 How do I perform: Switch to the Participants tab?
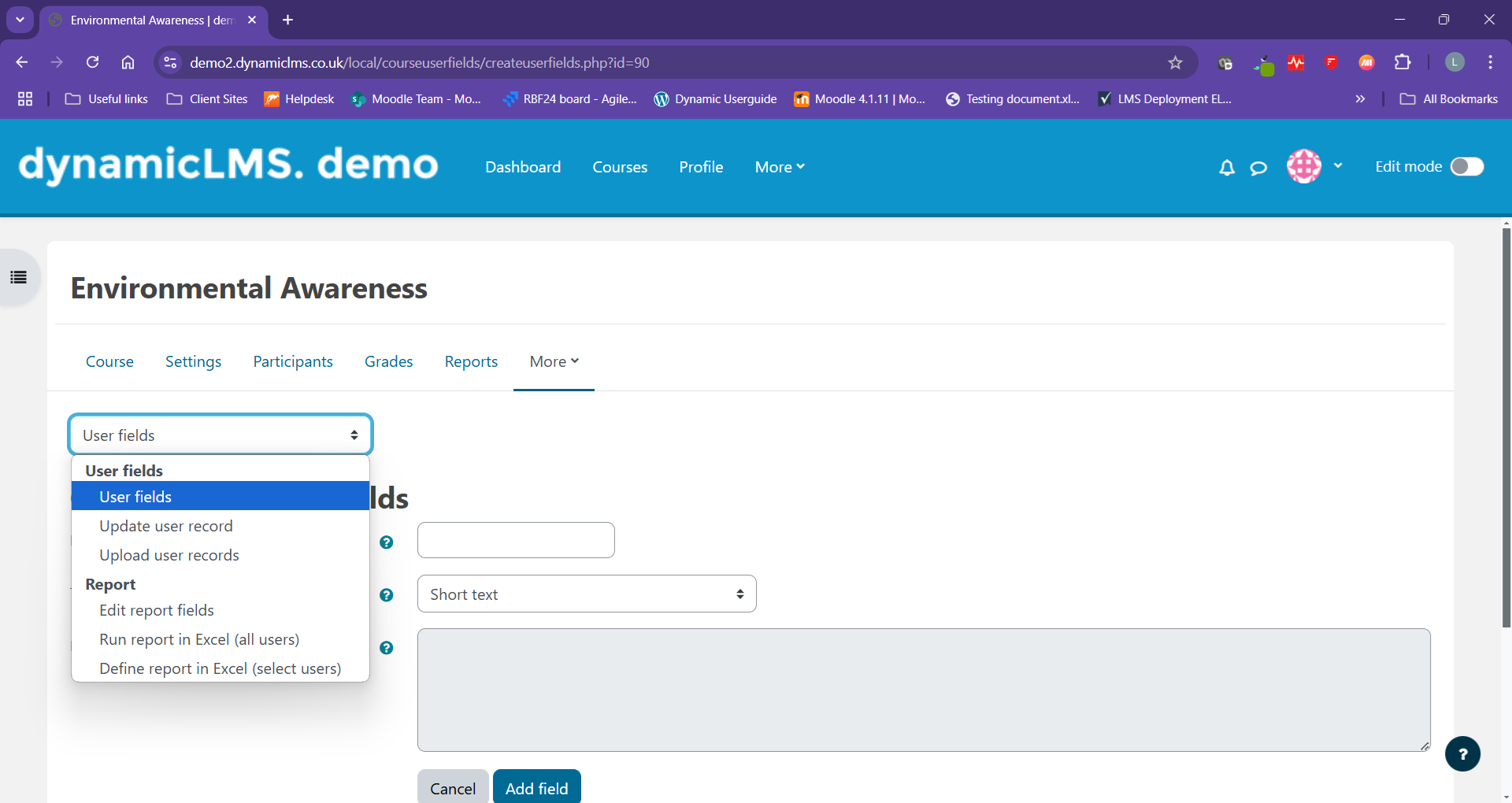(x=293, y=361)
